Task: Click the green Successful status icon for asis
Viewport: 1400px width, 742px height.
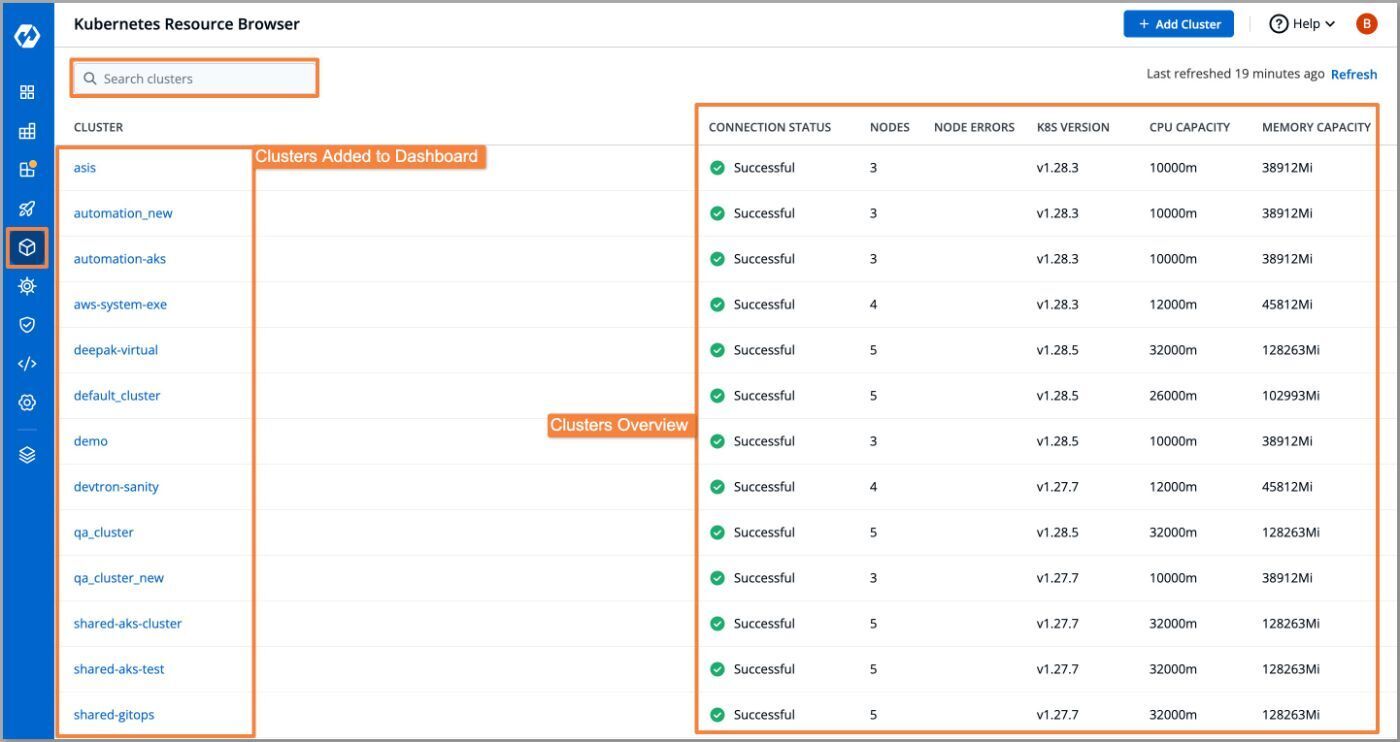Action: (717, 167)
